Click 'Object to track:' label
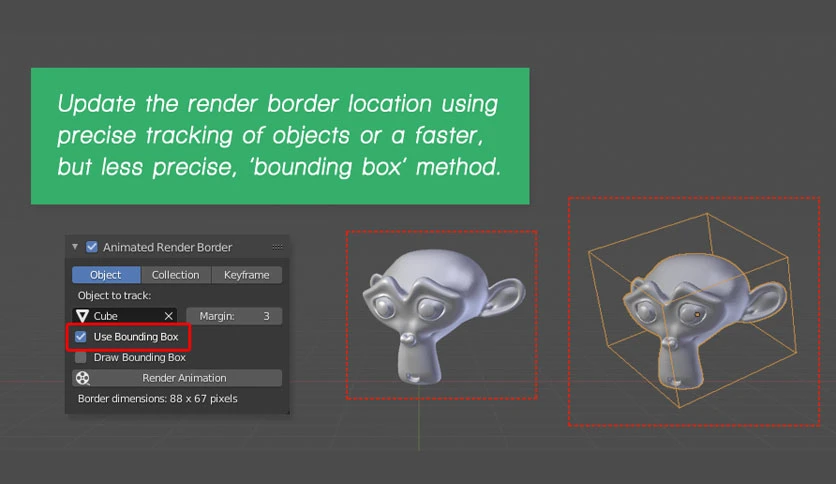836x484 pixels. (114, 295)
